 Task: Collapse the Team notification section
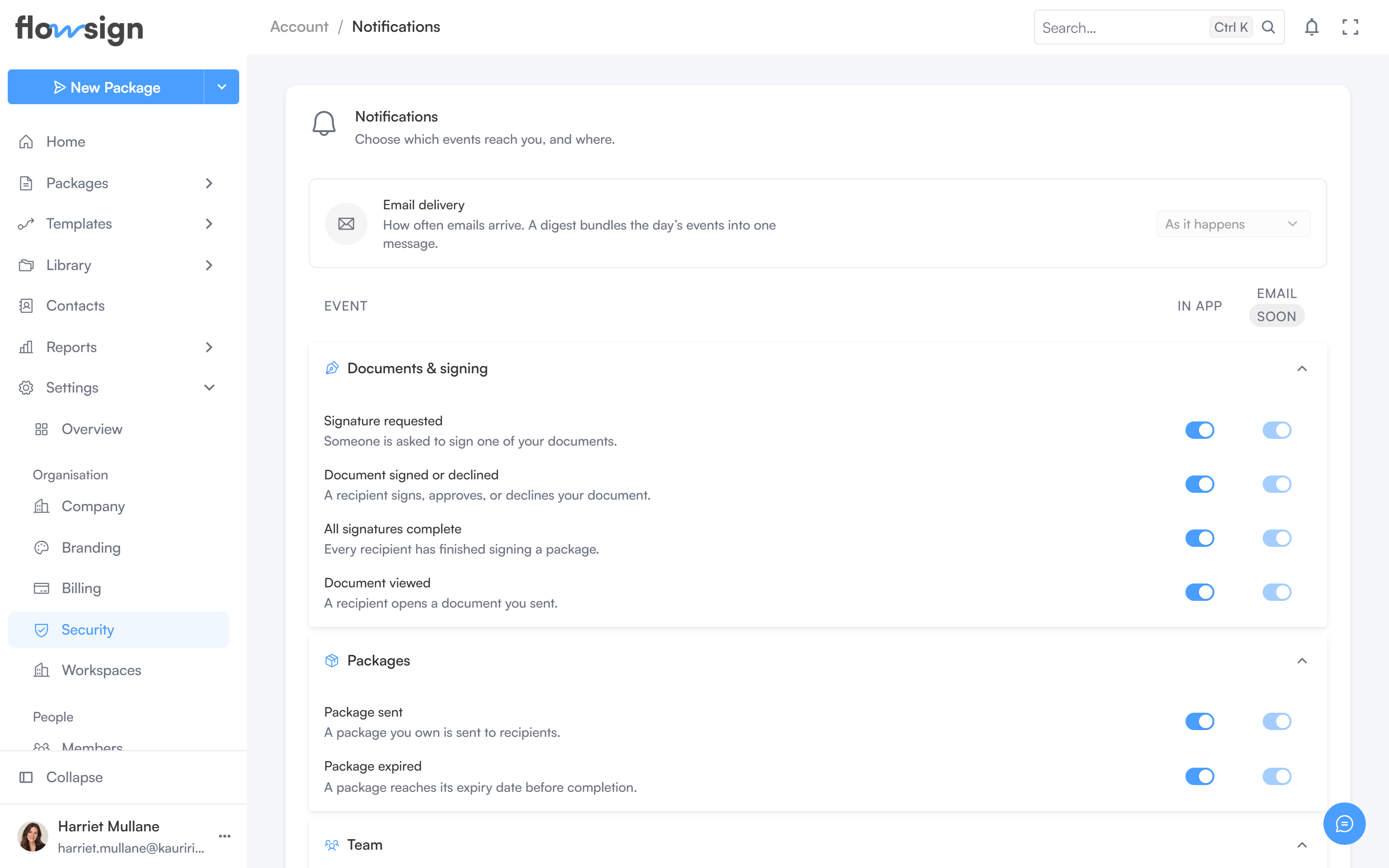coord(1302,845)
